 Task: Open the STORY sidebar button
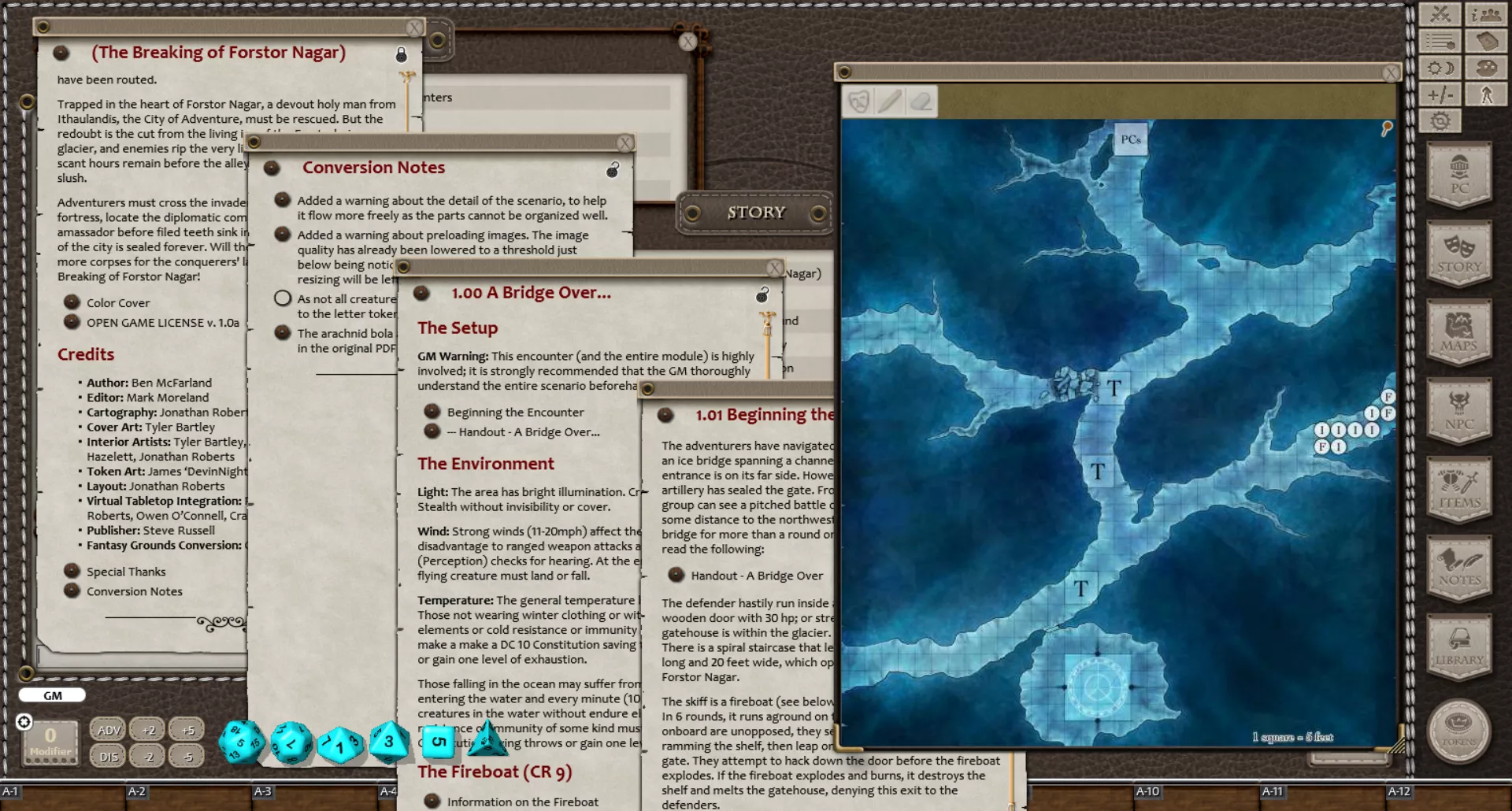1459,254
